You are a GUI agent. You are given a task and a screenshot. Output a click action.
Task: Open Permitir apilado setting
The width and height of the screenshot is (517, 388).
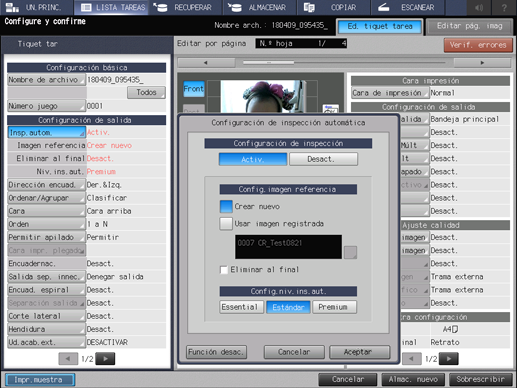click(46, 237)
